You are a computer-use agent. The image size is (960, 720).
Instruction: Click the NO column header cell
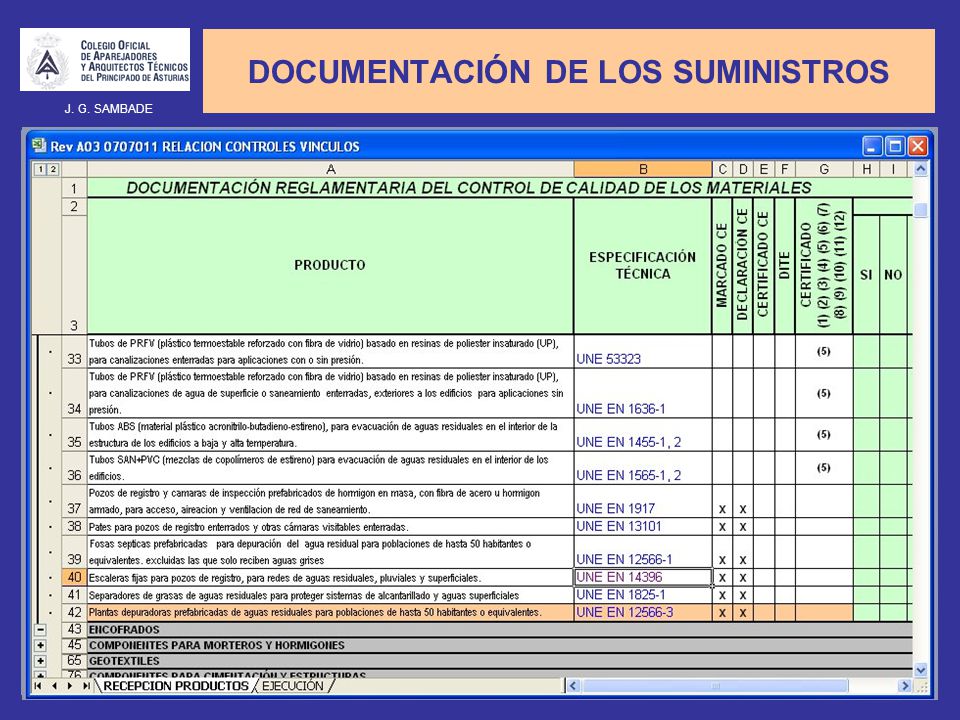893,275
